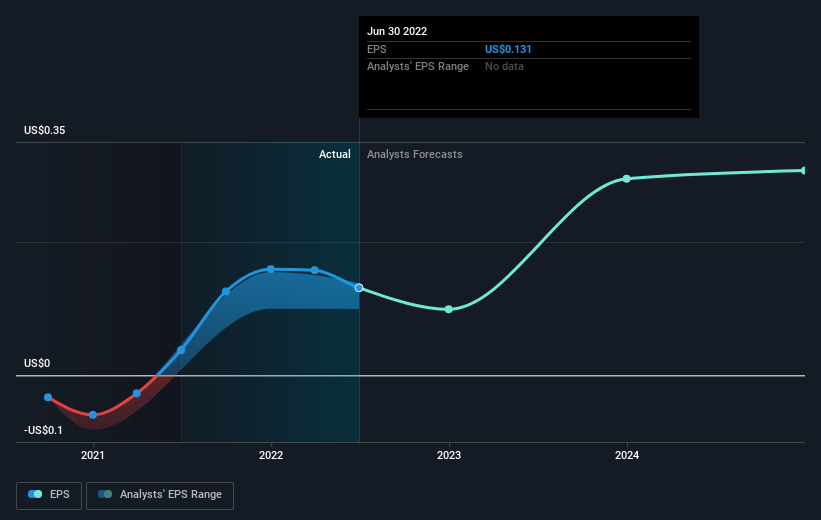Click the 2024 forecast data point

626,179
